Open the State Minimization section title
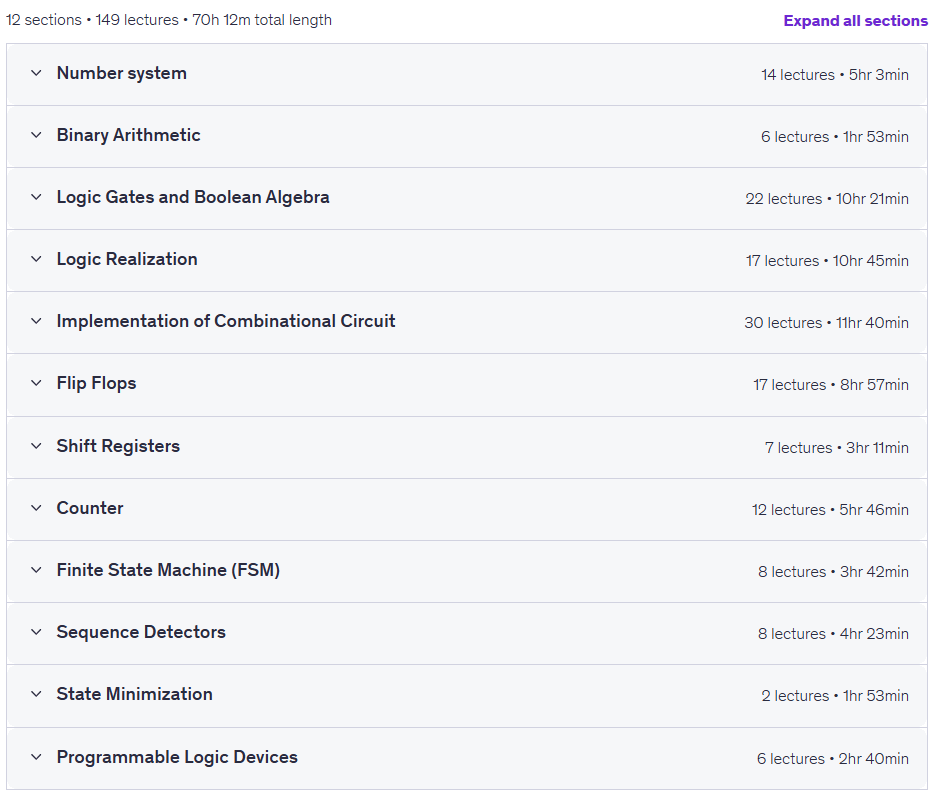Screen dimensions: 934x799 [x=135, y=694]
